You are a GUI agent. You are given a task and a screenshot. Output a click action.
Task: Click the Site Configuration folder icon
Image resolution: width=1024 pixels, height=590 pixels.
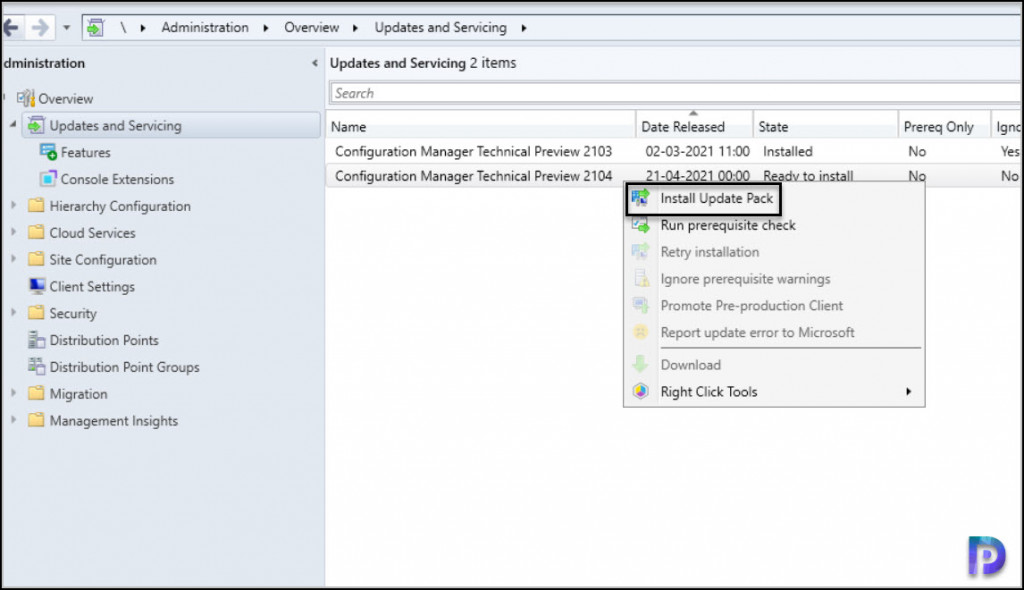pos(37,259)
